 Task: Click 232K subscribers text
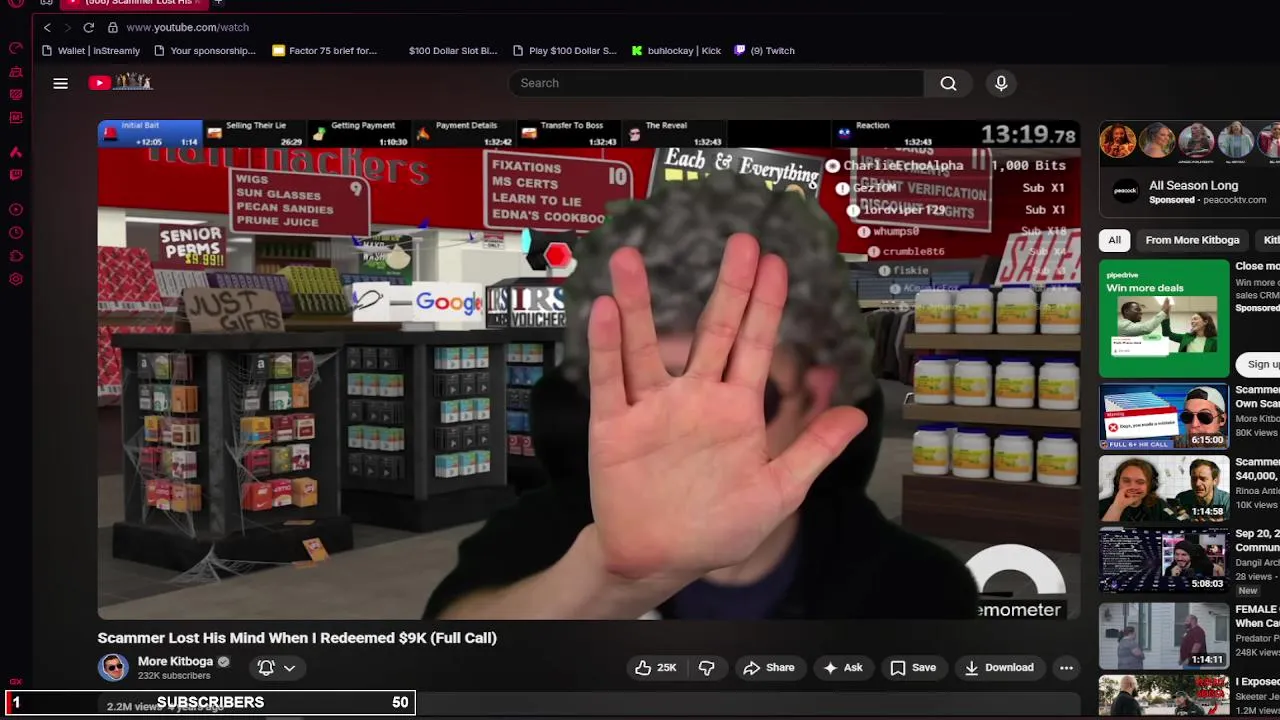pyautogui.click(x=174, y=676)
